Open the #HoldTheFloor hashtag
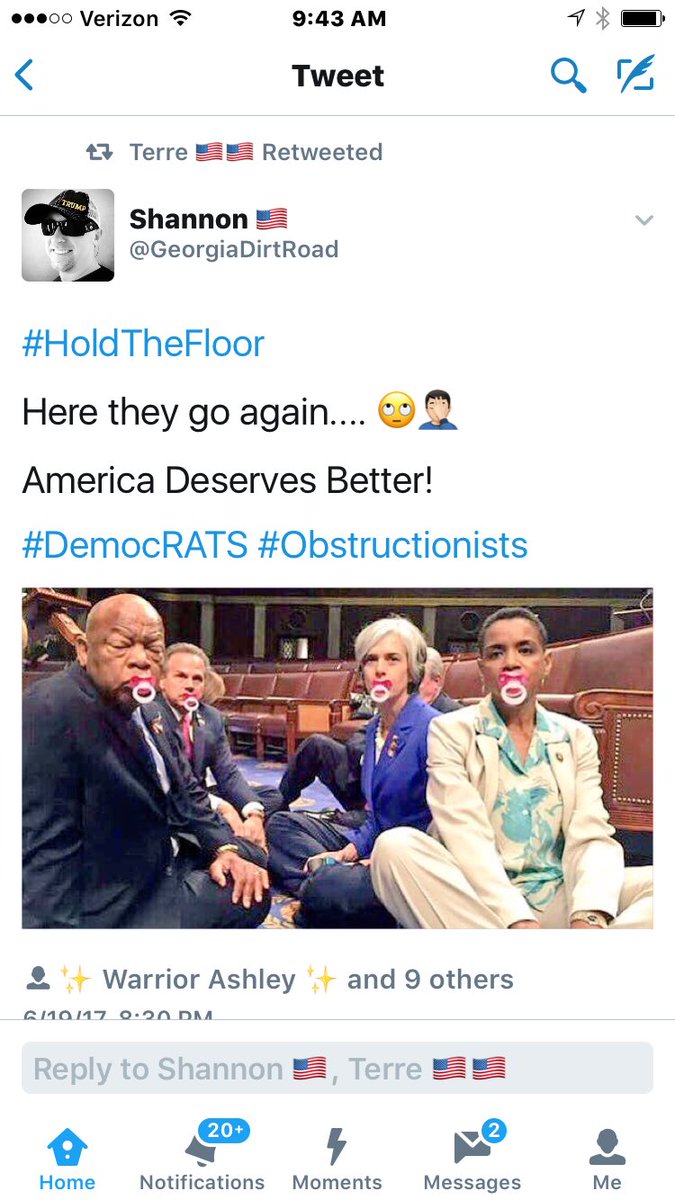The height and width of the screenshot is (1200, 675). click(143, 344)
